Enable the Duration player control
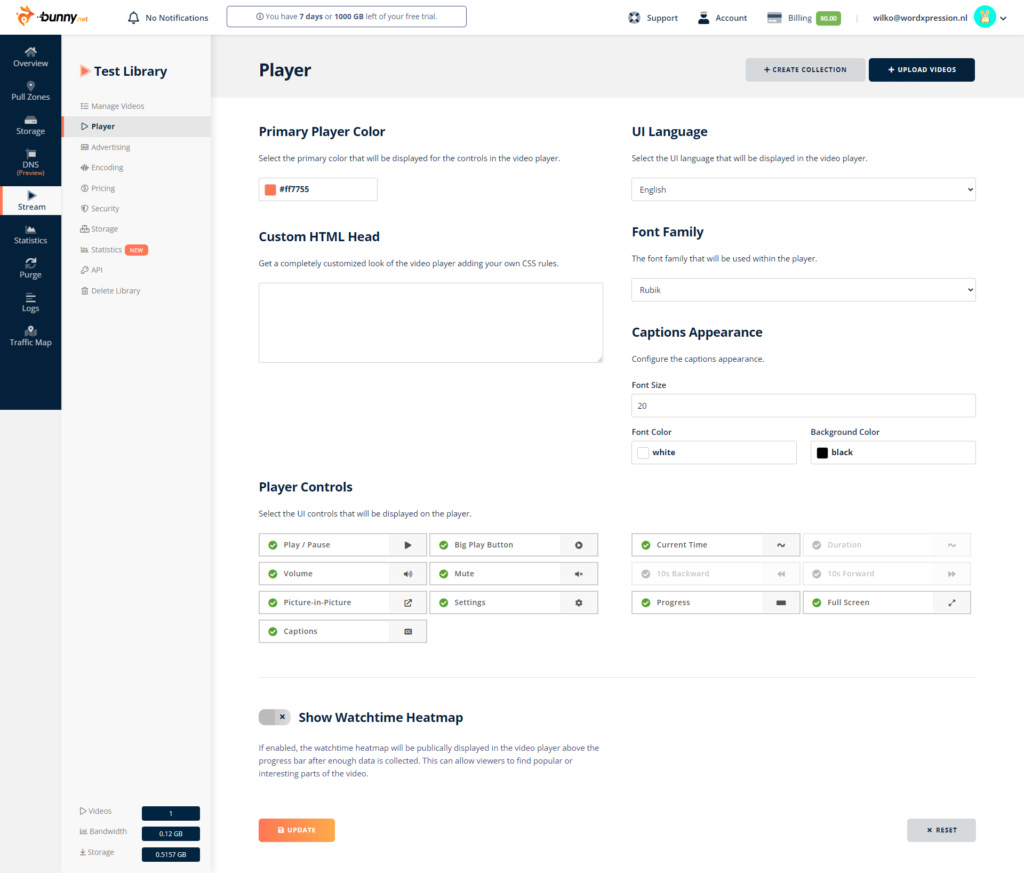This screenshot has width=1024, height=873. 886,545
